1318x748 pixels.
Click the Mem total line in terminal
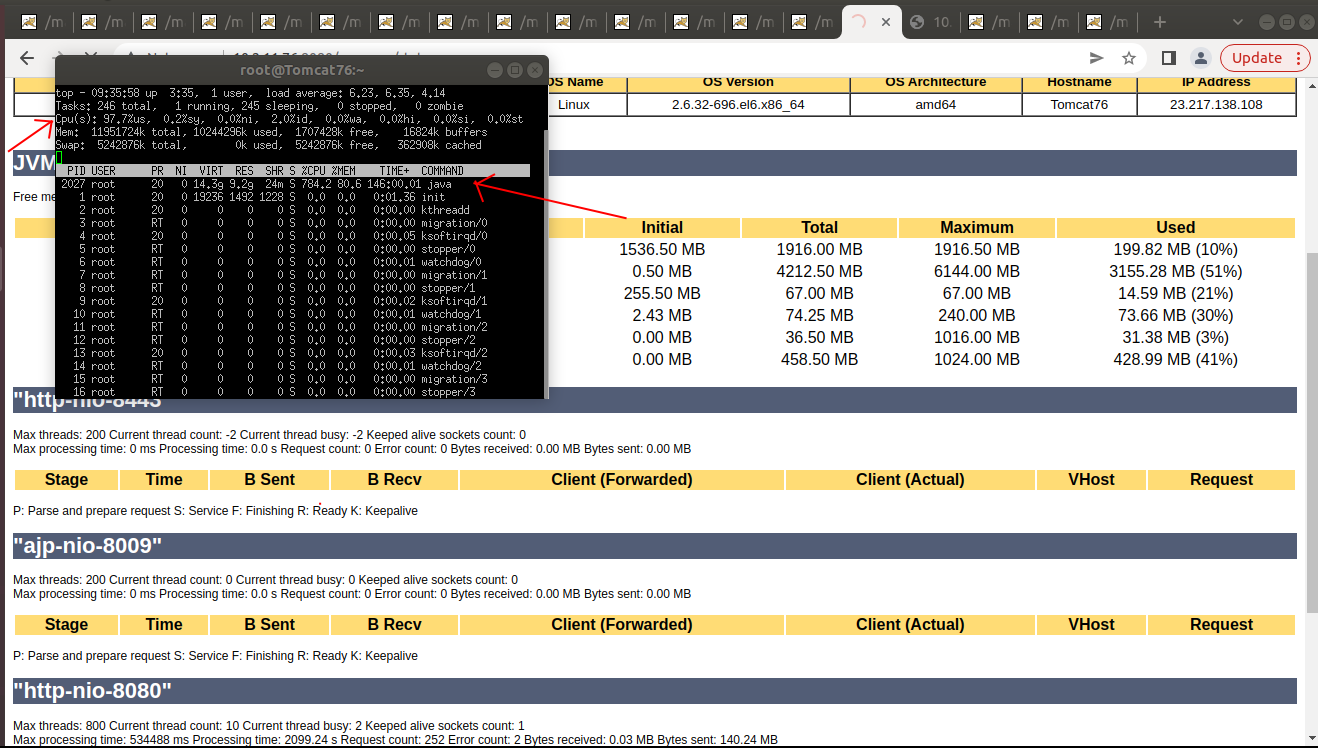click(272, 132)
